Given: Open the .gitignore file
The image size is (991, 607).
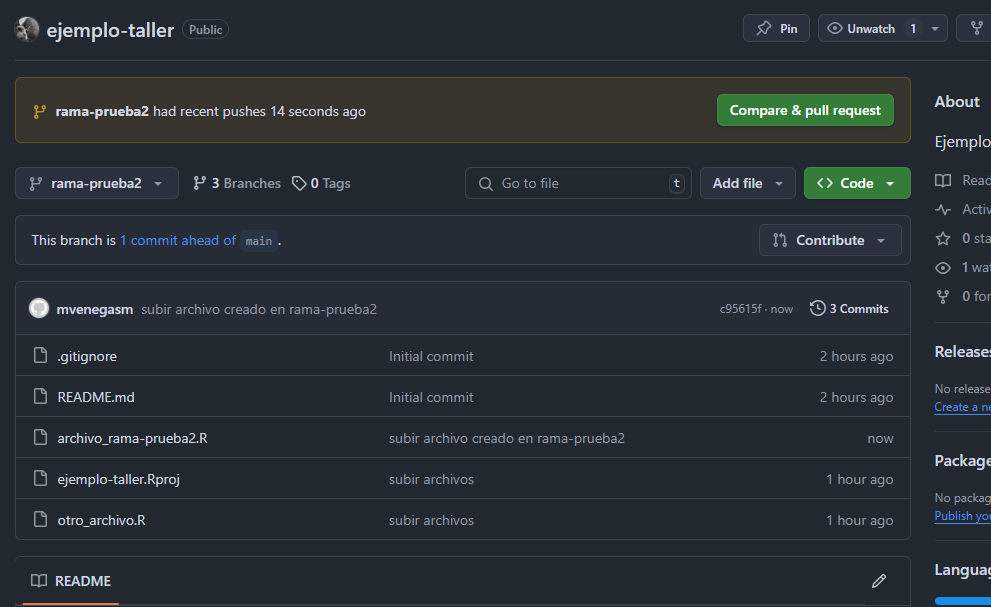Looking at the screenshot, I should [87, 356].
